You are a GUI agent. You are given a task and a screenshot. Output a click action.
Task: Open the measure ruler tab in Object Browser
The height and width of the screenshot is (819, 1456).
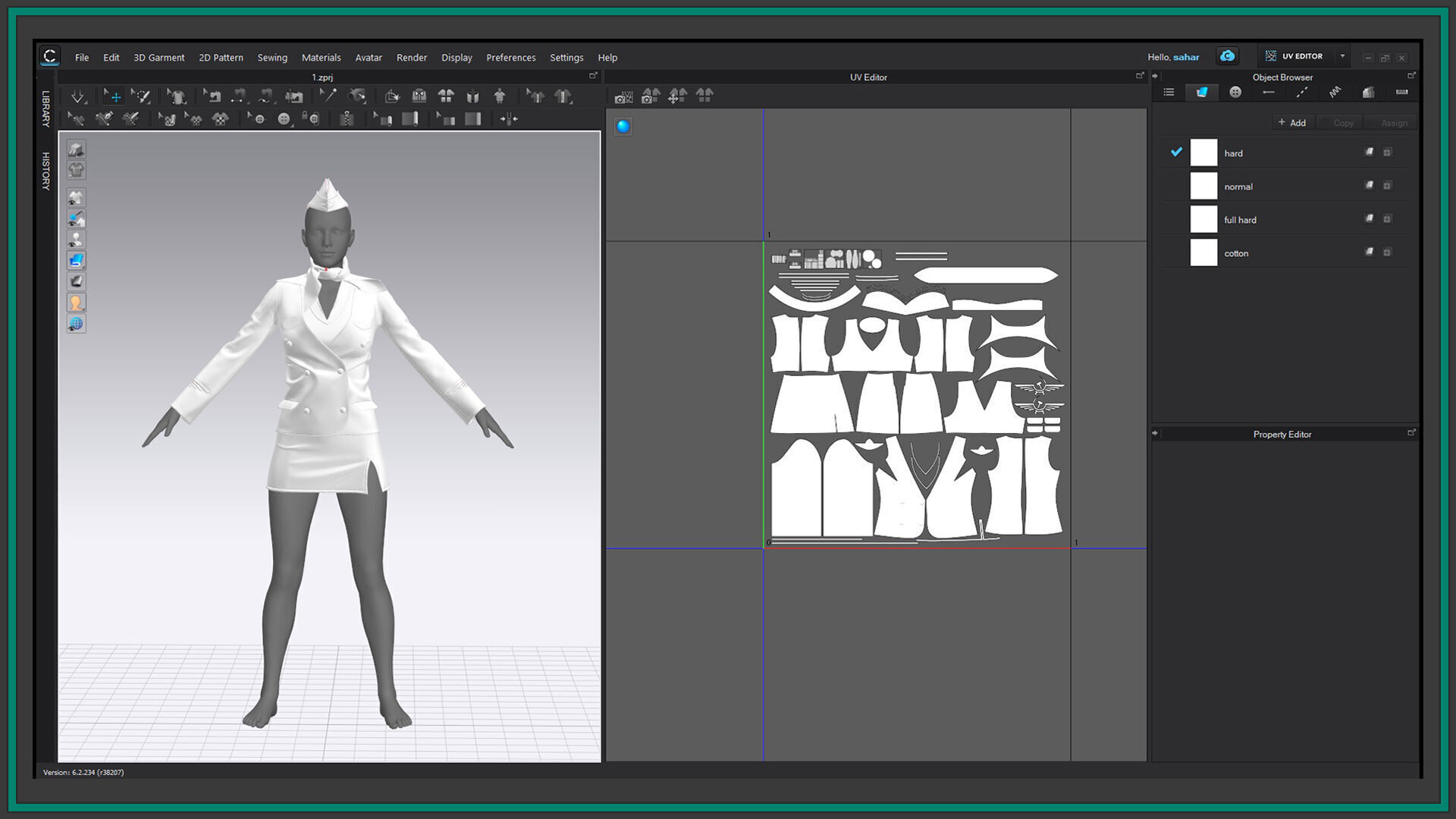click(1401, 93)
